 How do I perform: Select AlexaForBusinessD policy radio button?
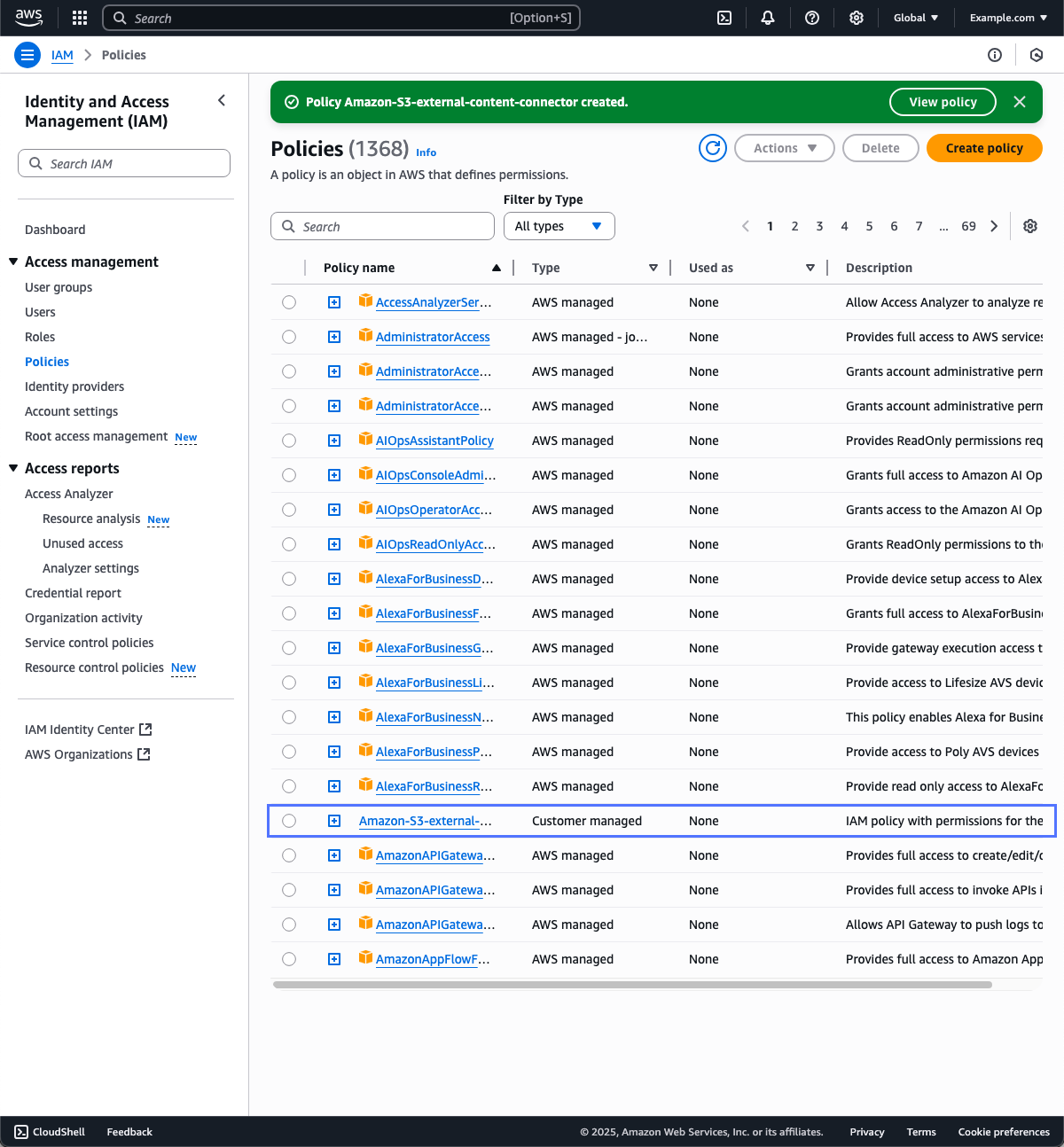point(289,579)
